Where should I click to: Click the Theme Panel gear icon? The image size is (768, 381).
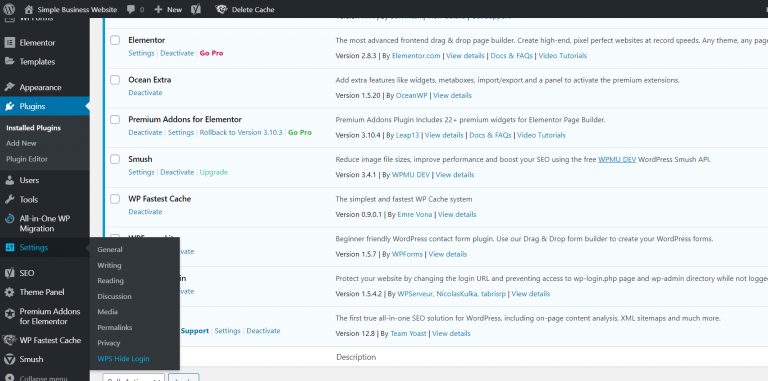[x=9, y=292]
